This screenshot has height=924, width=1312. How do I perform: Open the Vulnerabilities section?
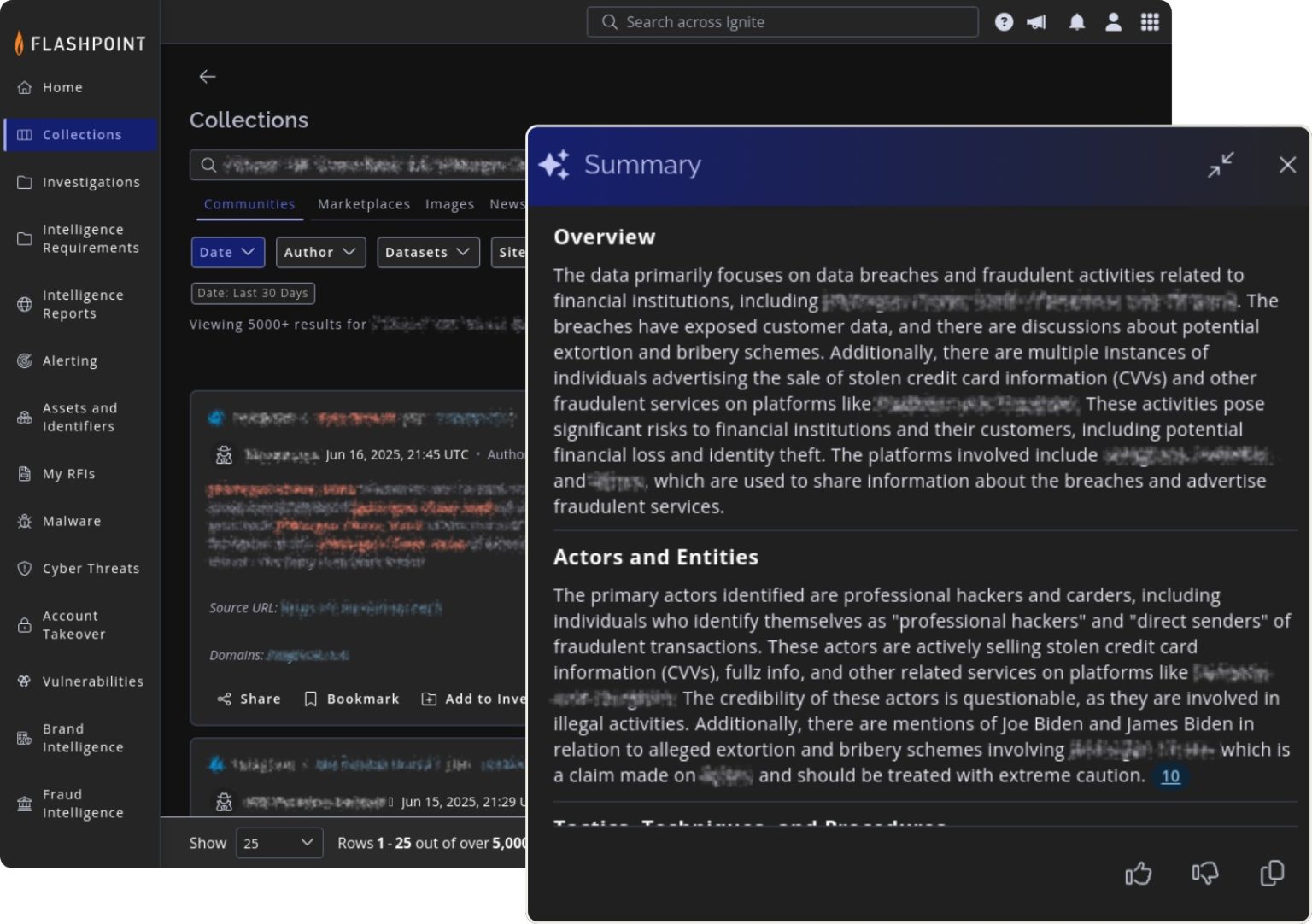[92, 681]
